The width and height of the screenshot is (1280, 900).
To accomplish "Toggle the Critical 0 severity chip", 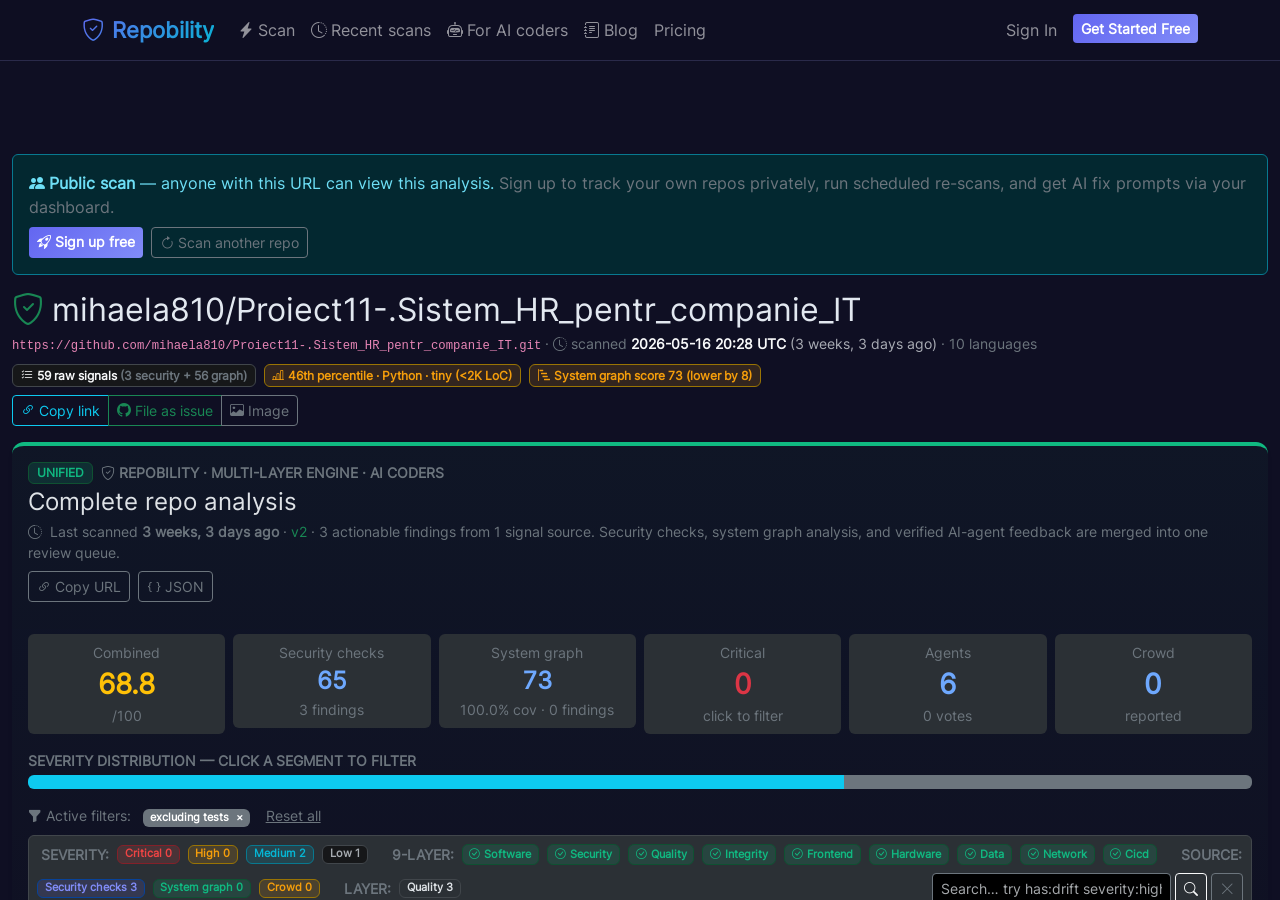I will 148,854.
